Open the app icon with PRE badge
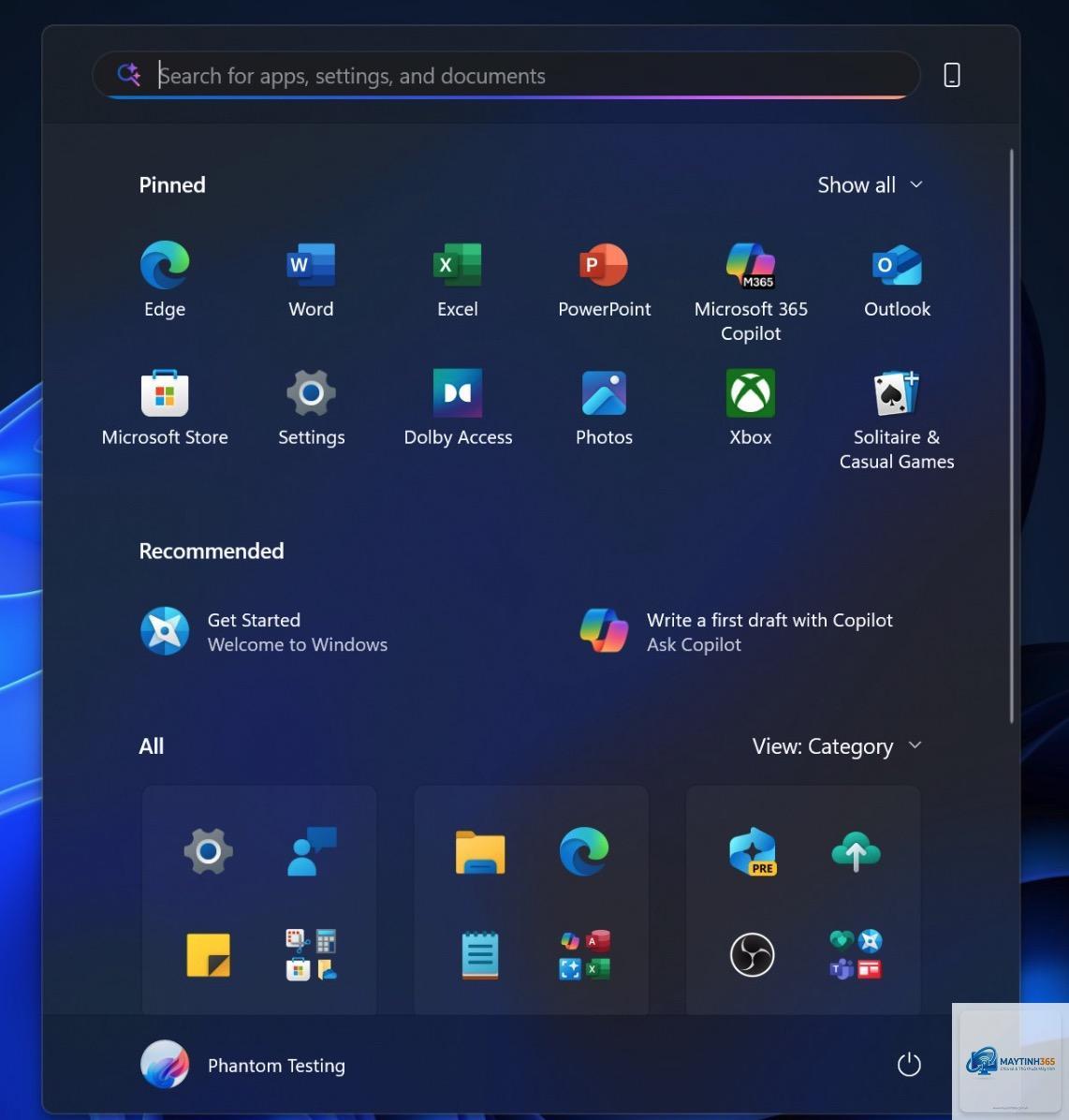This screenshot has height=1120, width=1069. pos(753,851)
